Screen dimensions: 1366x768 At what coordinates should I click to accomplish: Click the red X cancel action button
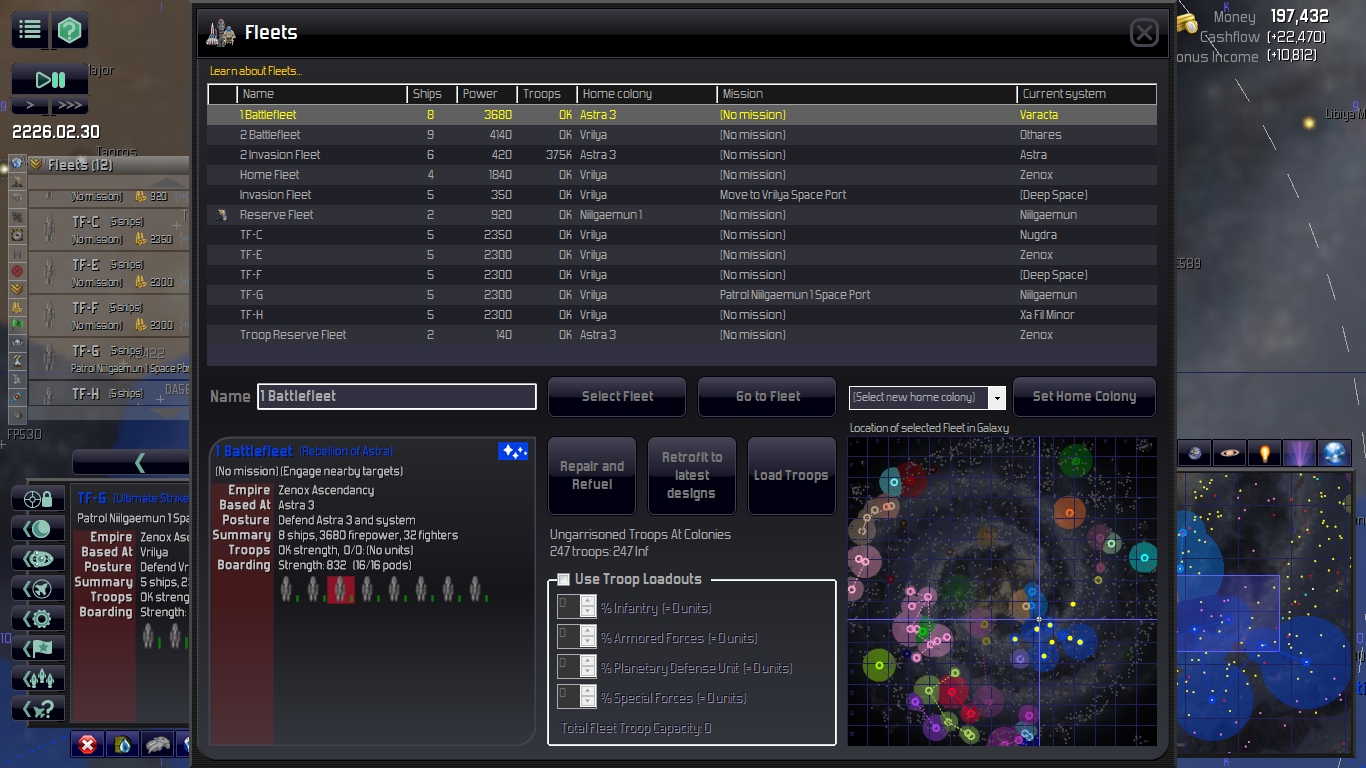(x=88, y=744)
